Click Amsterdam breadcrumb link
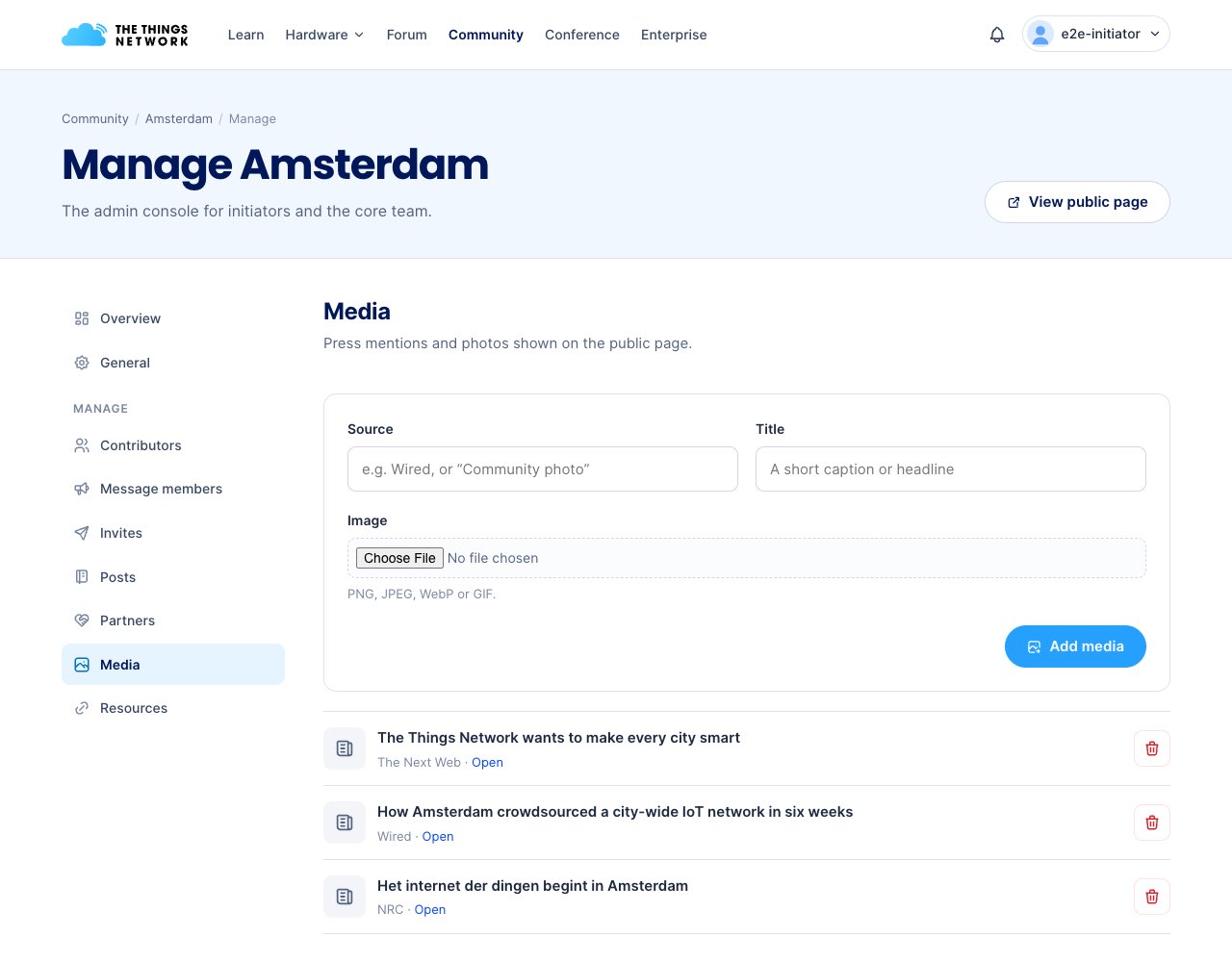The height and width of the screenshot is (962, 1232). [179, 119]
